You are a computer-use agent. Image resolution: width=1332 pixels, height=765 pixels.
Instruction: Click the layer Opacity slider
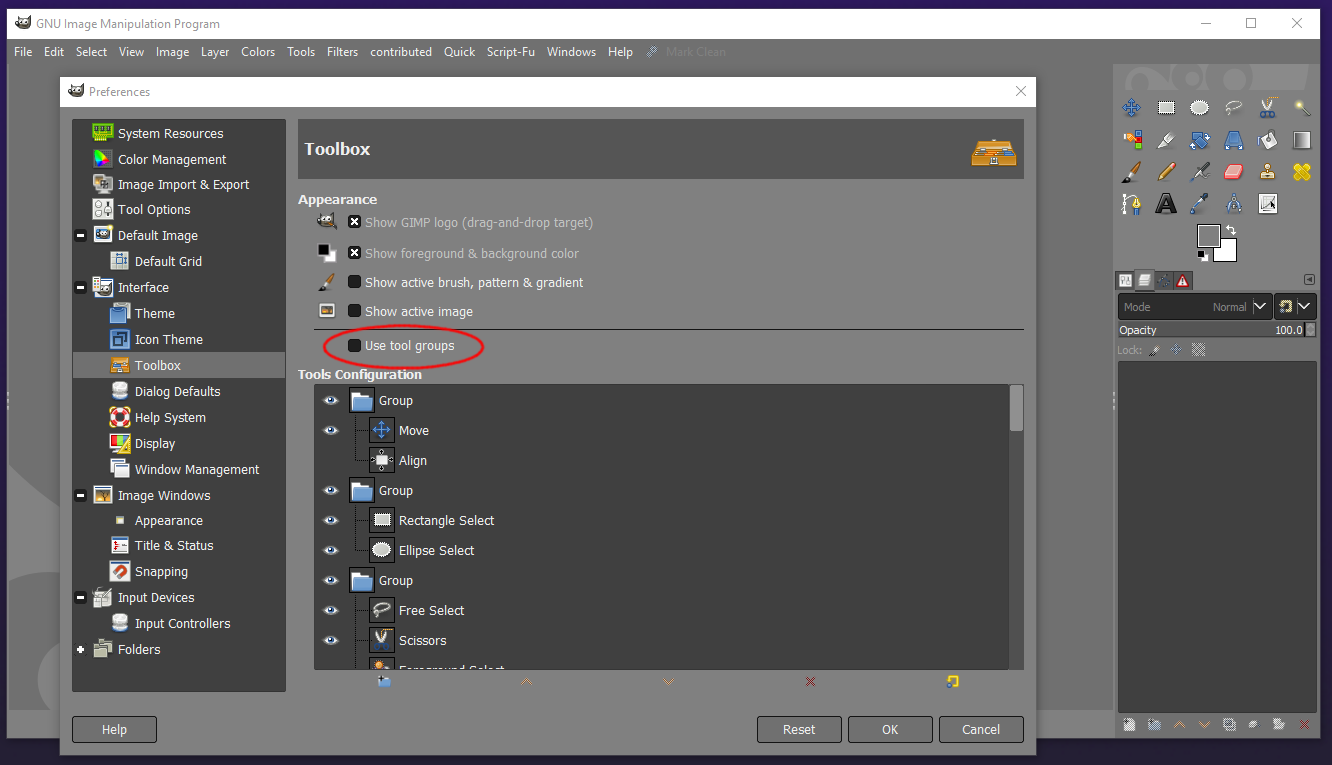pos(1211,330)
